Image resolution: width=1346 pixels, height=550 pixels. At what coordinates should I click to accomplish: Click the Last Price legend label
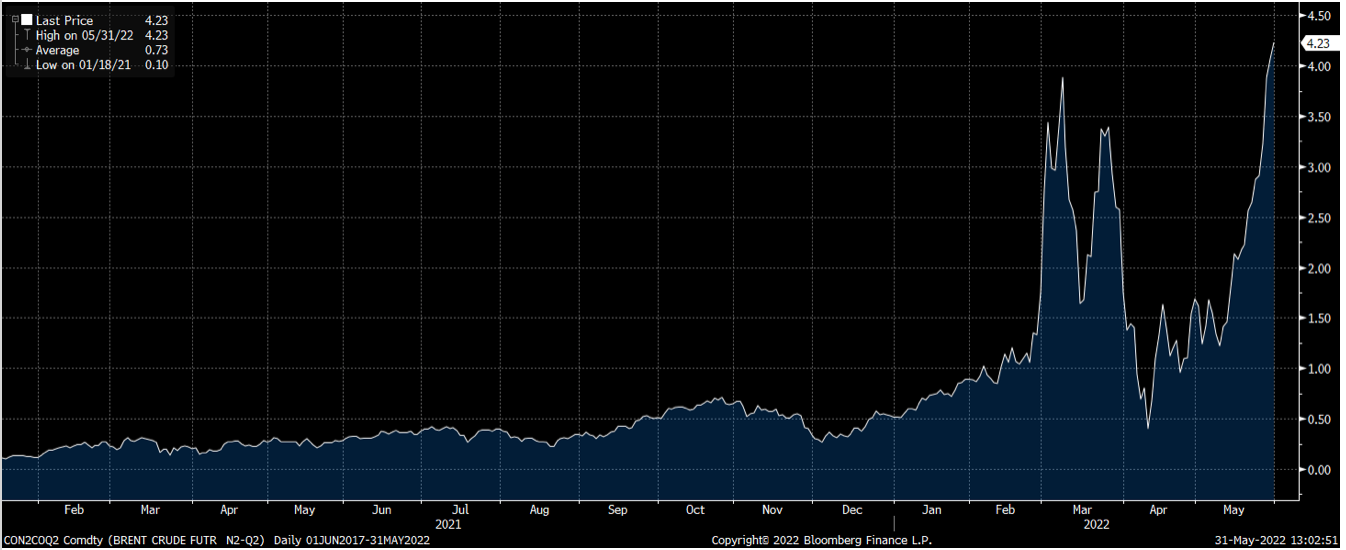64,20
